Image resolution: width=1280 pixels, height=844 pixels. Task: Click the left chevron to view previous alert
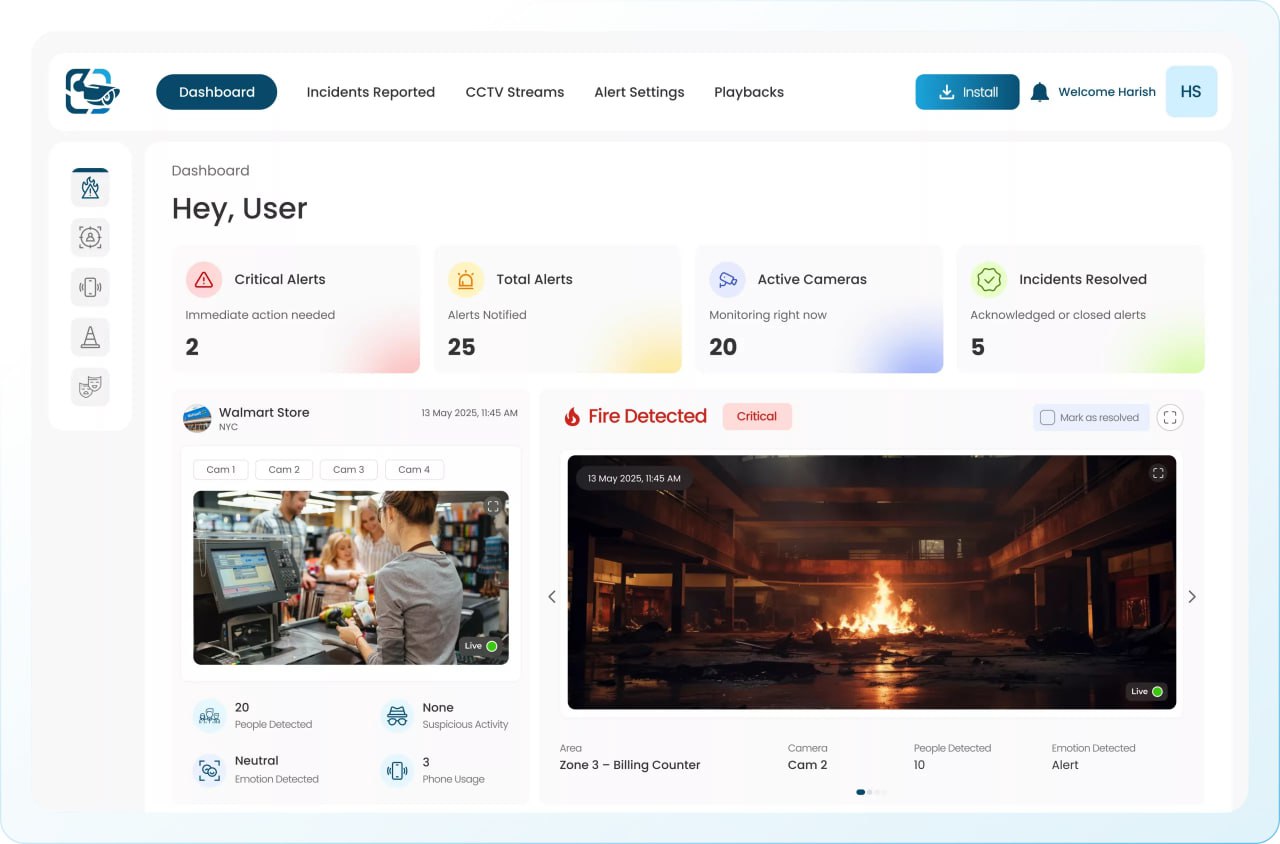click(551, 596)
